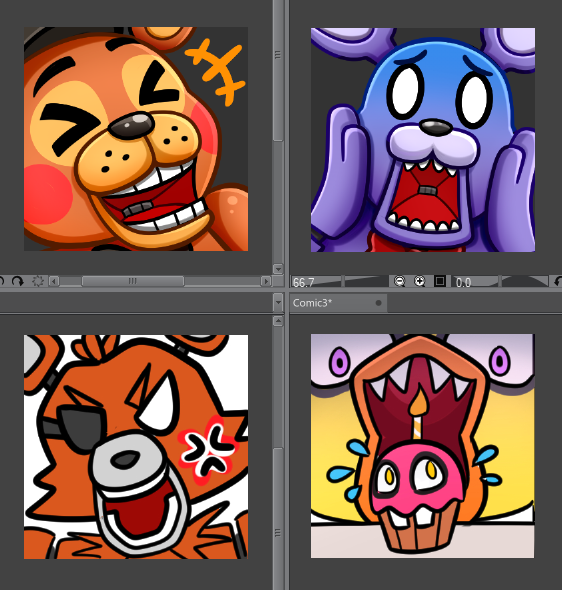Click the laughing Freddy bear artwork
This screenshot has width=562, height=590.
pos(136,139)
